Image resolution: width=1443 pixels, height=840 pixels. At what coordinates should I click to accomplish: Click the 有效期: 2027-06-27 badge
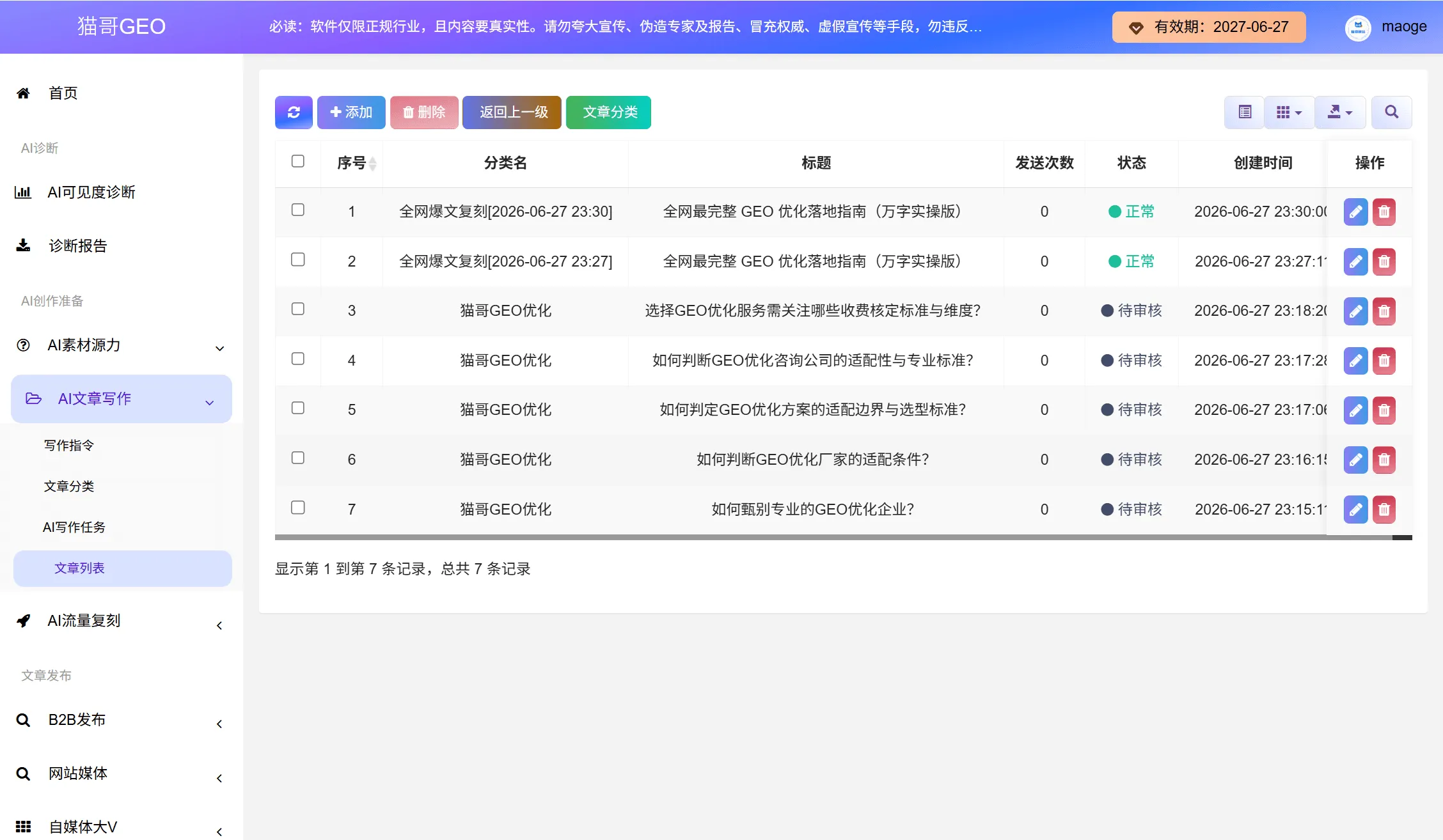click(1209, 27)
